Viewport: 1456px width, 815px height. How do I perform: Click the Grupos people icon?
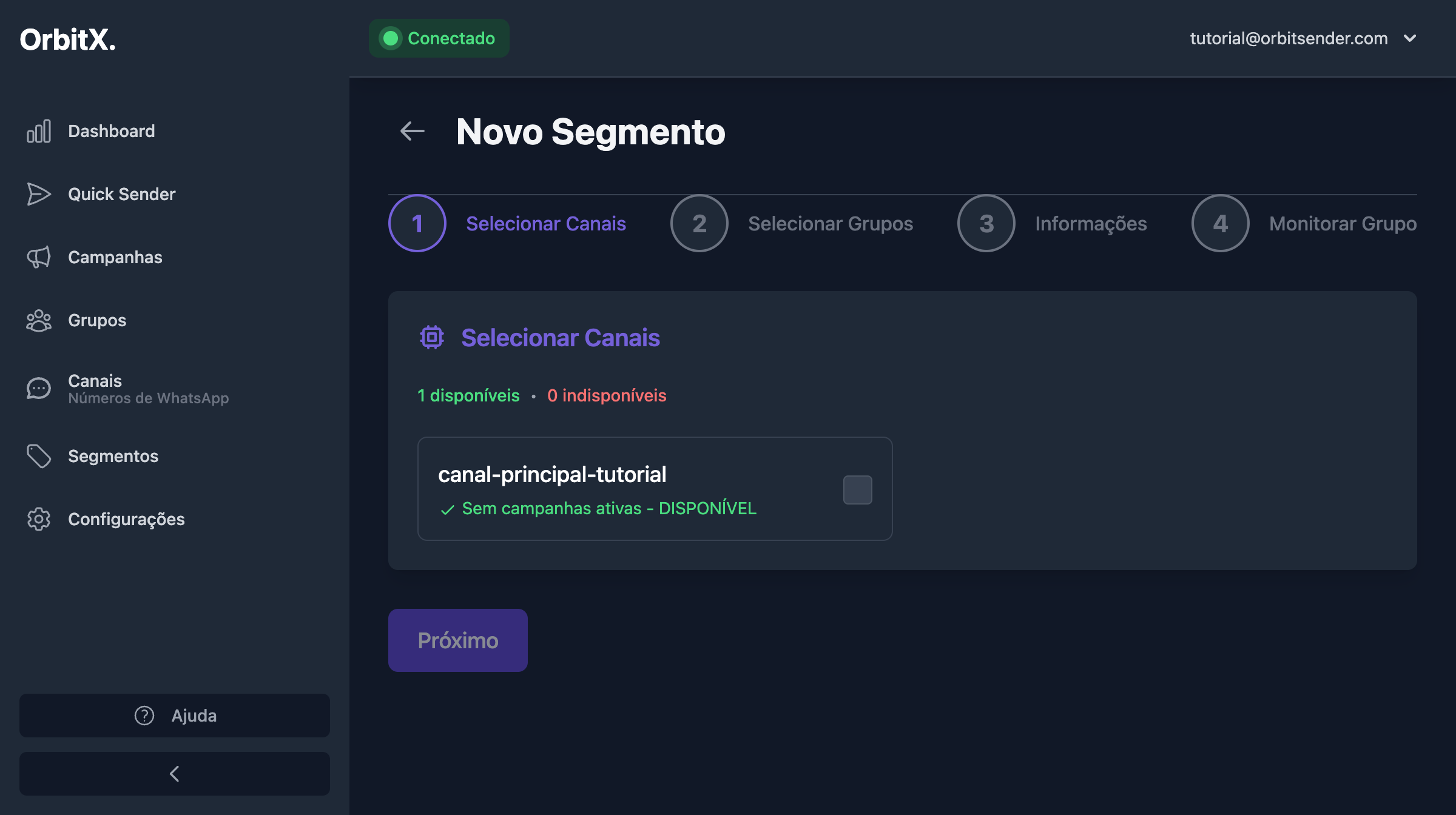point(39,320)
